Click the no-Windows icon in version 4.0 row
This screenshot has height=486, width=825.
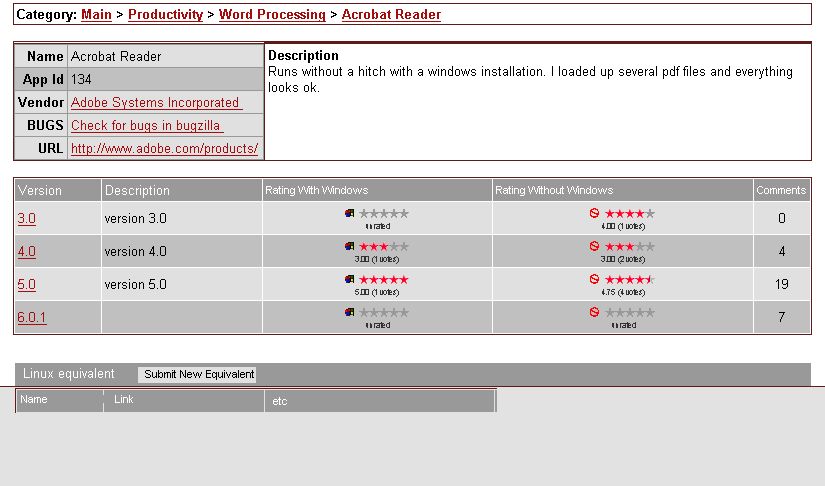click(x=595, y=246)
